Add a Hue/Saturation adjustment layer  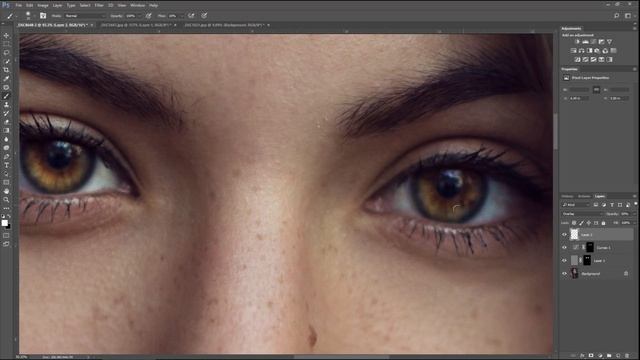[573, 51]
